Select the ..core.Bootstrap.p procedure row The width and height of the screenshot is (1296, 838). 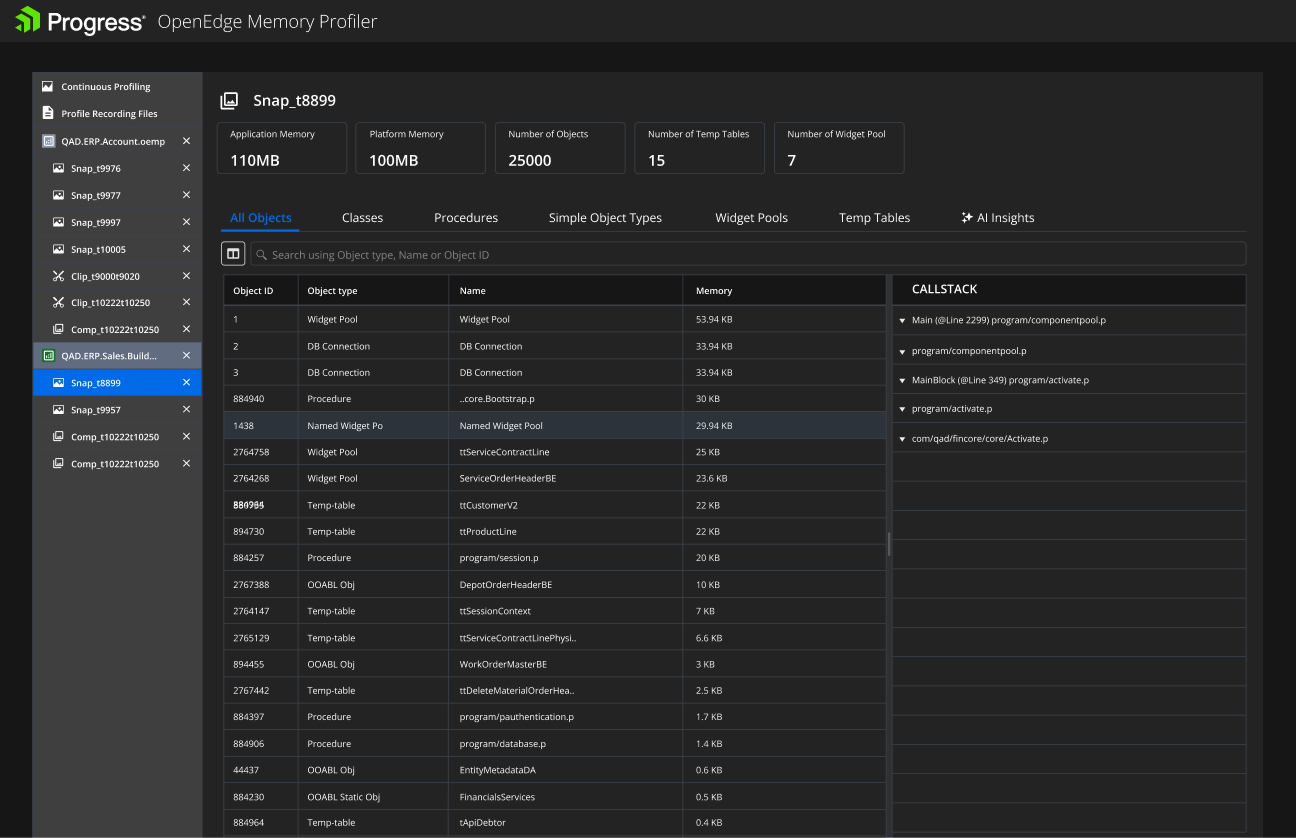[555, 399]
